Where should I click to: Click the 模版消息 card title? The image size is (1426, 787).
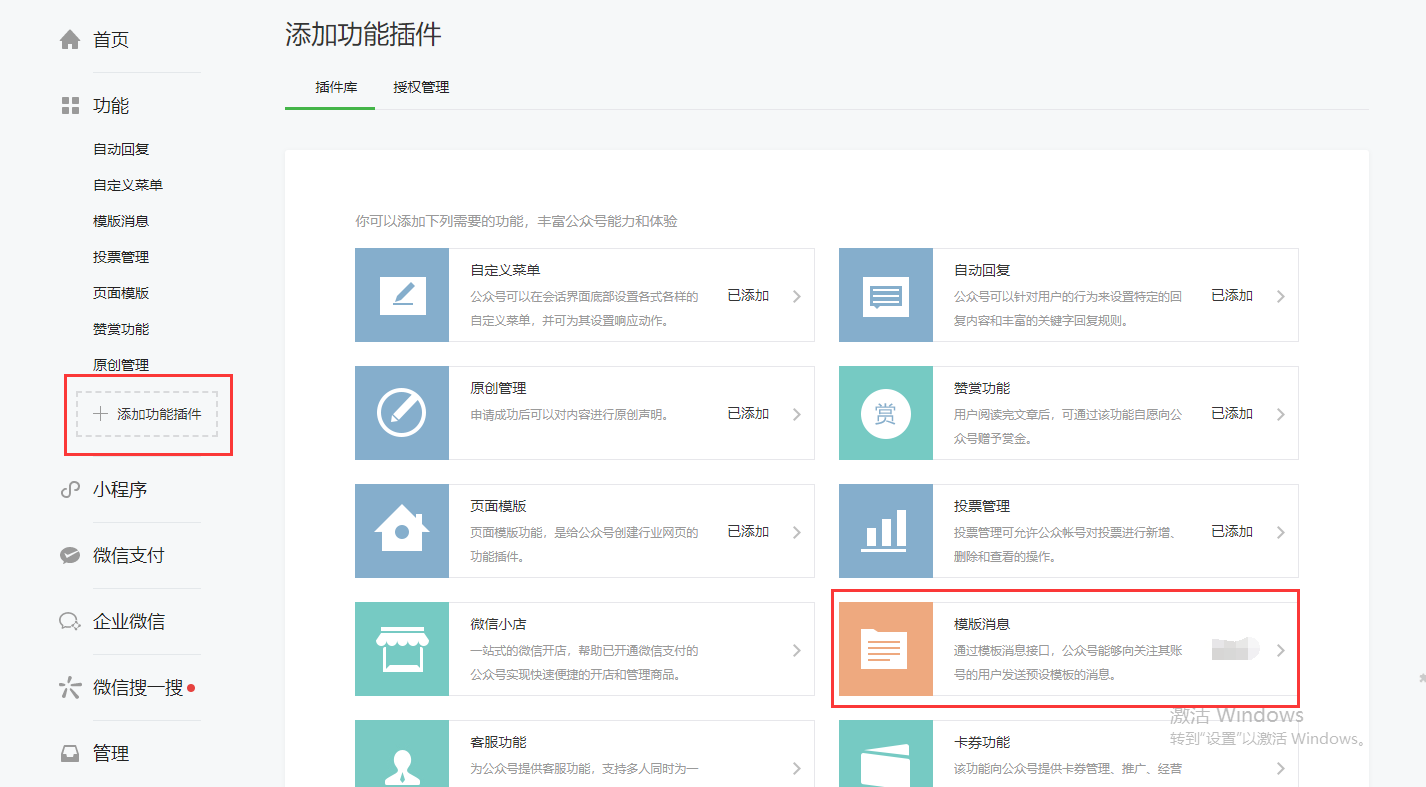[x=982, y=624]
